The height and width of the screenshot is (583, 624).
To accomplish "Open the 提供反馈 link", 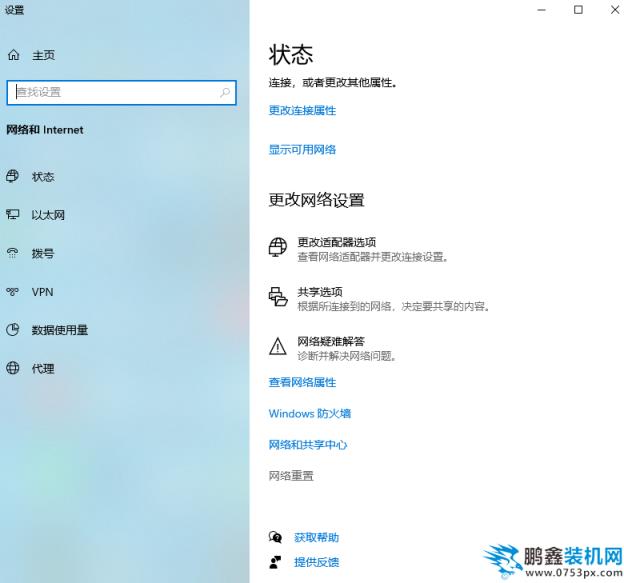I will pos(316,562).
